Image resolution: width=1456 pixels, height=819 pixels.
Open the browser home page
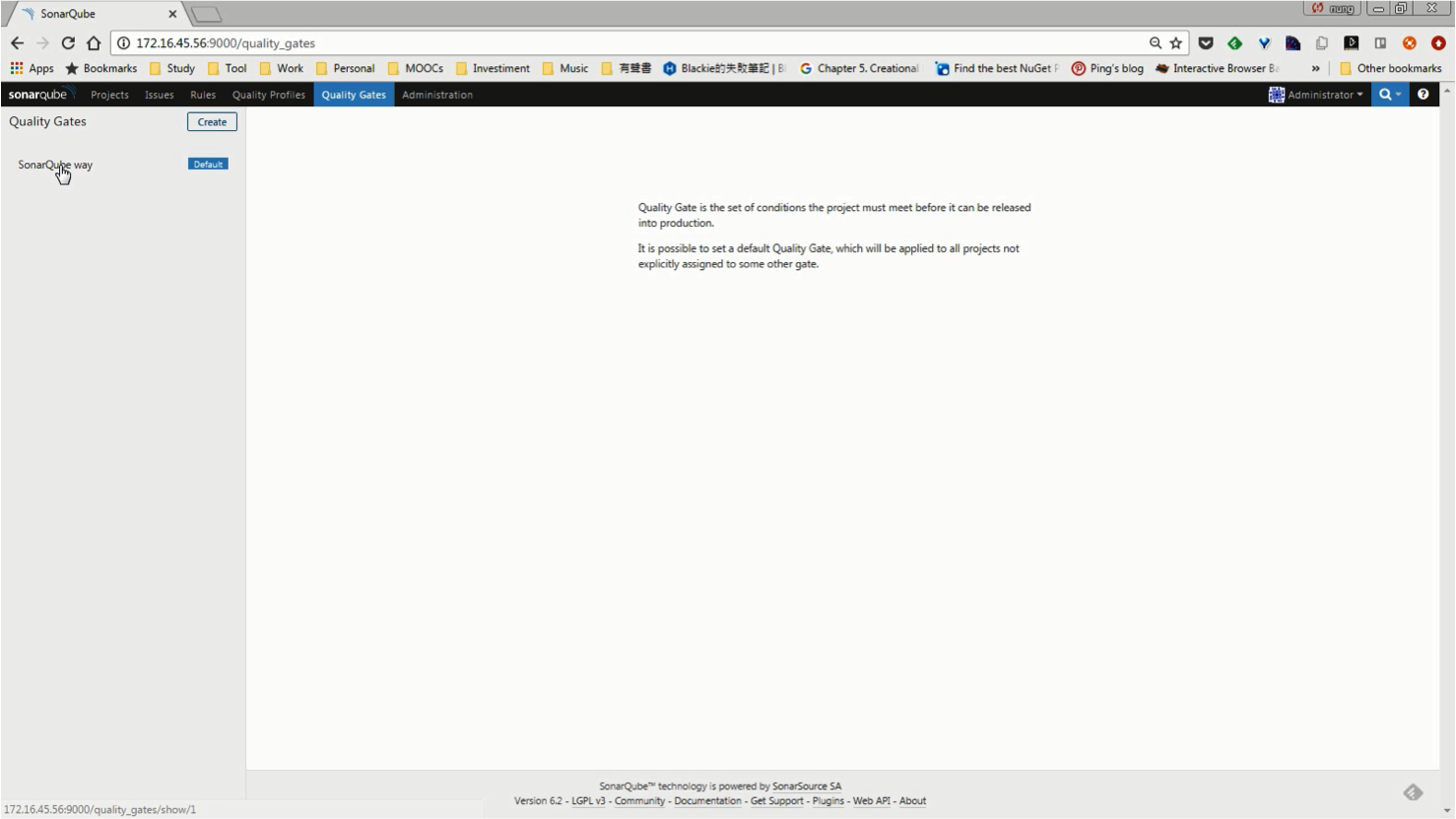(94, 43)
